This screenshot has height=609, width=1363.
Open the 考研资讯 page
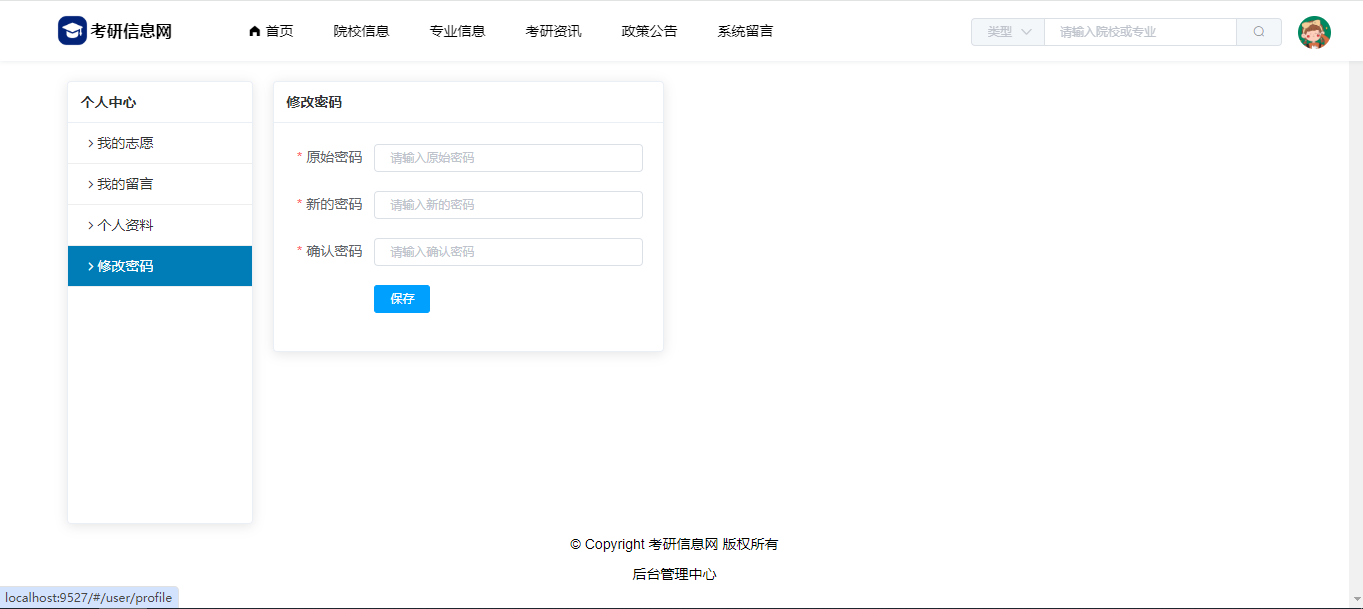coord(553,31)
